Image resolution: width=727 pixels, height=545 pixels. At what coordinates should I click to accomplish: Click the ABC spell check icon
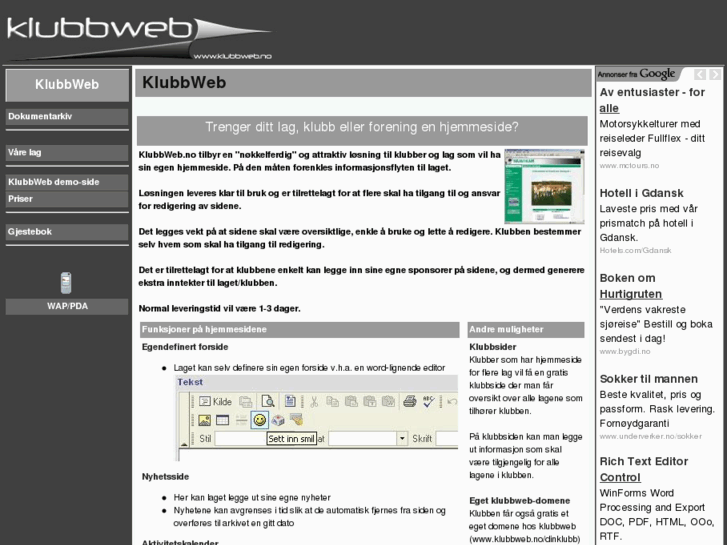coord(428,401)
